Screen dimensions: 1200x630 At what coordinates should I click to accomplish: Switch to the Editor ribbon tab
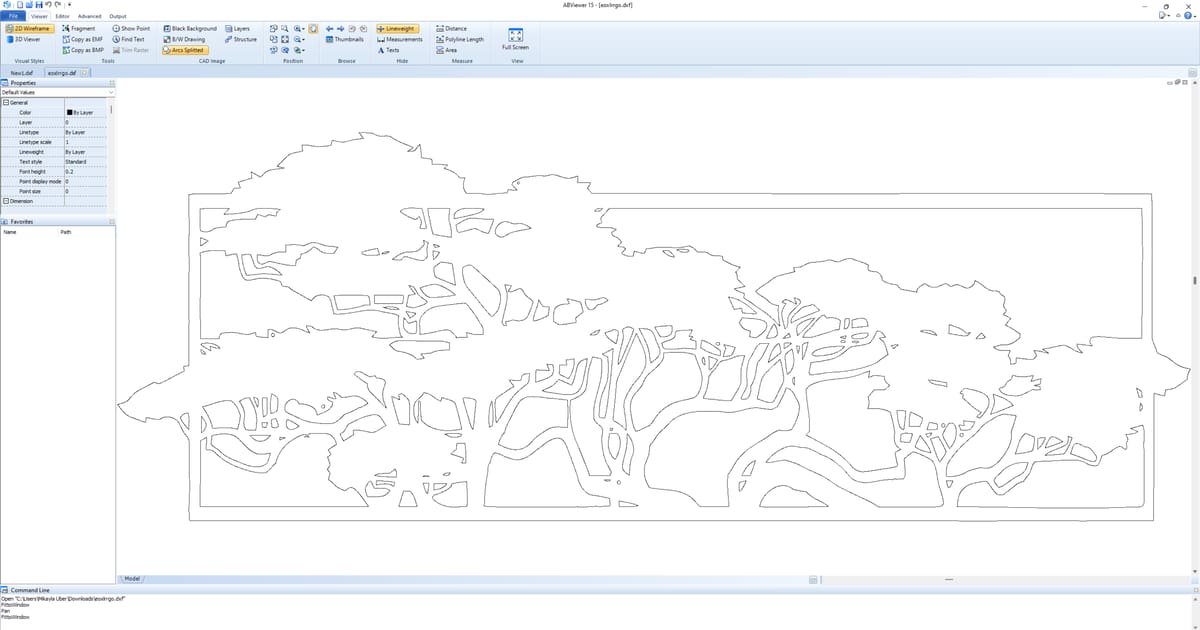click(63, 16)
